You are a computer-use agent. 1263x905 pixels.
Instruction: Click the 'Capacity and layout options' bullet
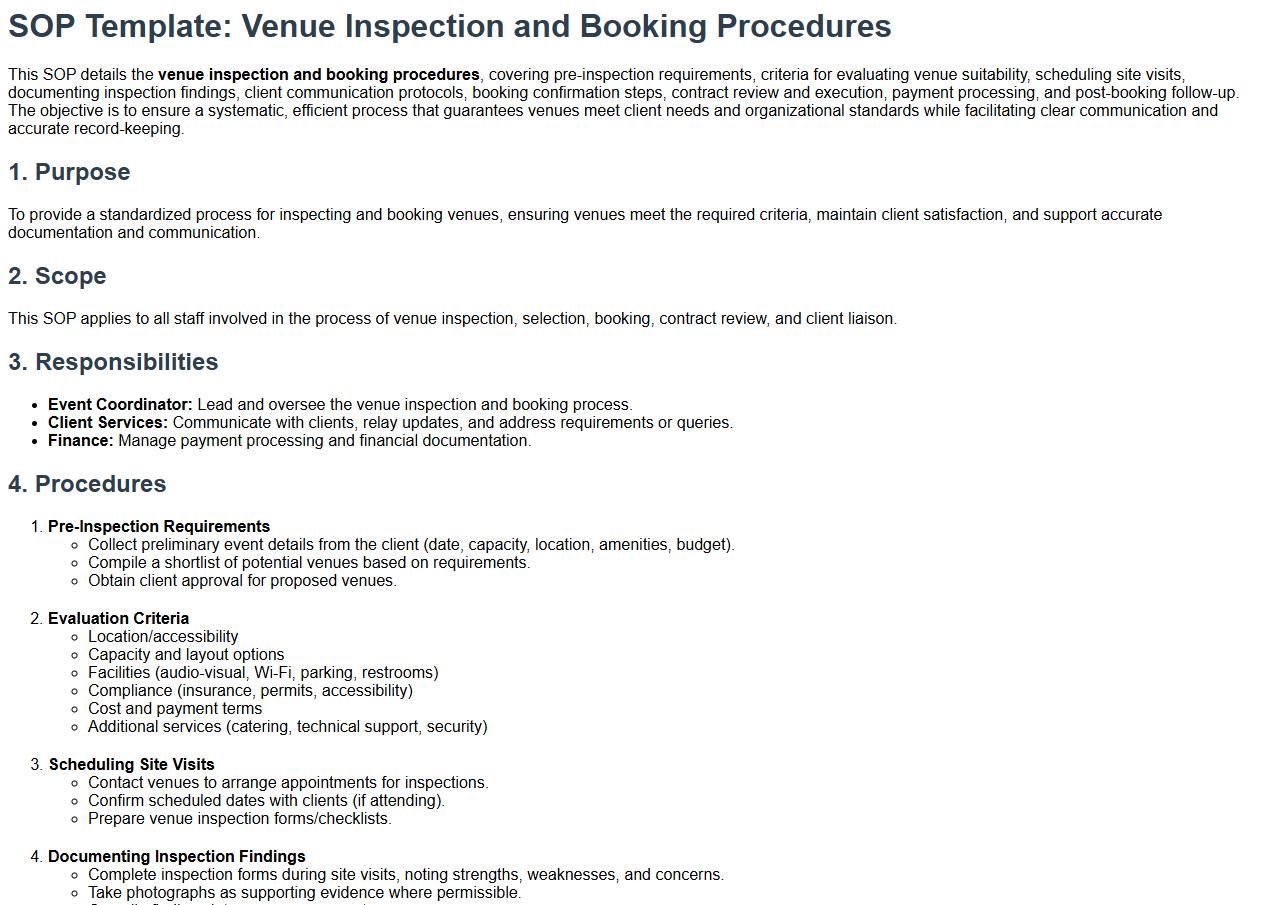(x=186, y=655)
